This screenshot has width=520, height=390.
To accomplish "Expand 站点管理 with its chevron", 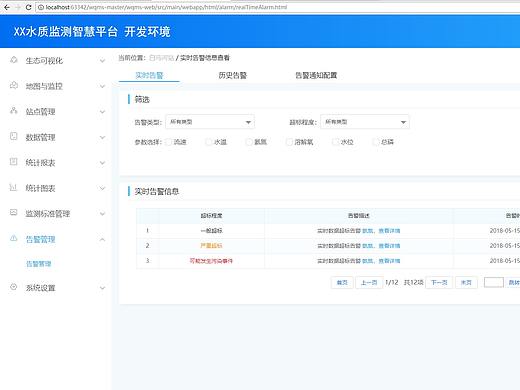I will coord(102,112).
